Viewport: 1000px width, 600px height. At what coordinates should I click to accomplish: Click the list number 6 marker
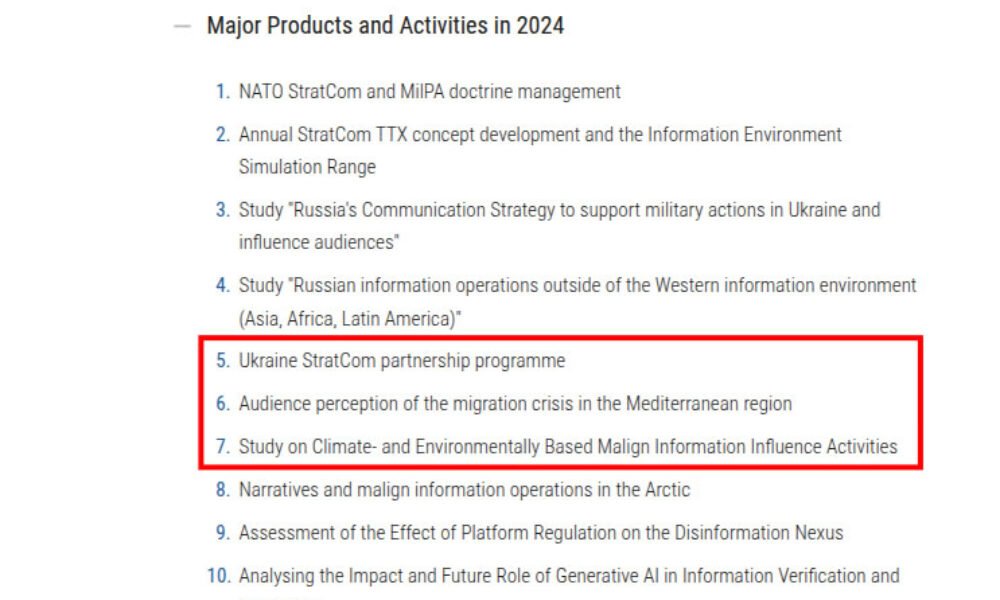(x=222, y=404)
